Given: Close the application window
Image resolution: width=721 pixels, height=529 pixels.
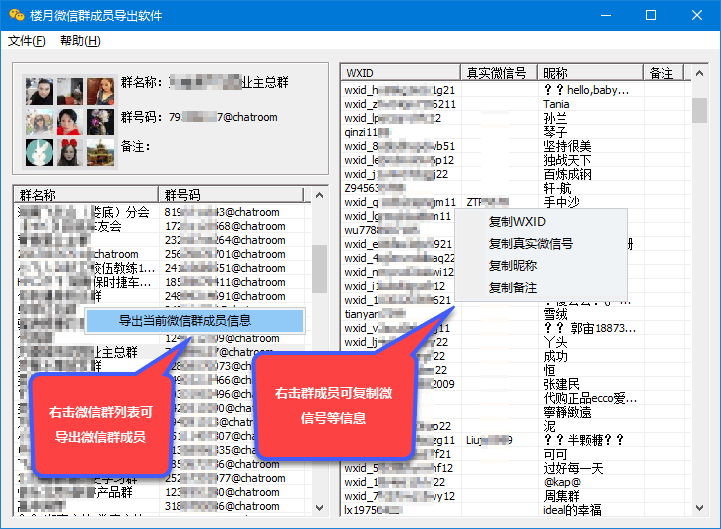Looking at the screenshot, I should pos(697,15).
